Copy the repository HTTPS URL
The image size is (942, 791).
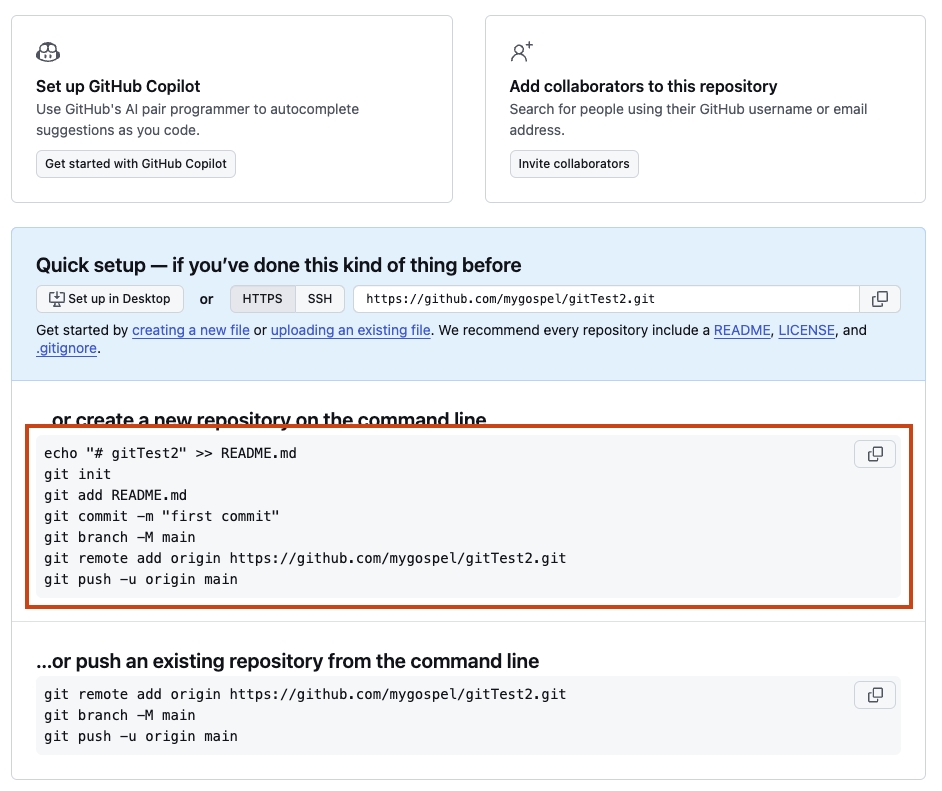(880, 299)
